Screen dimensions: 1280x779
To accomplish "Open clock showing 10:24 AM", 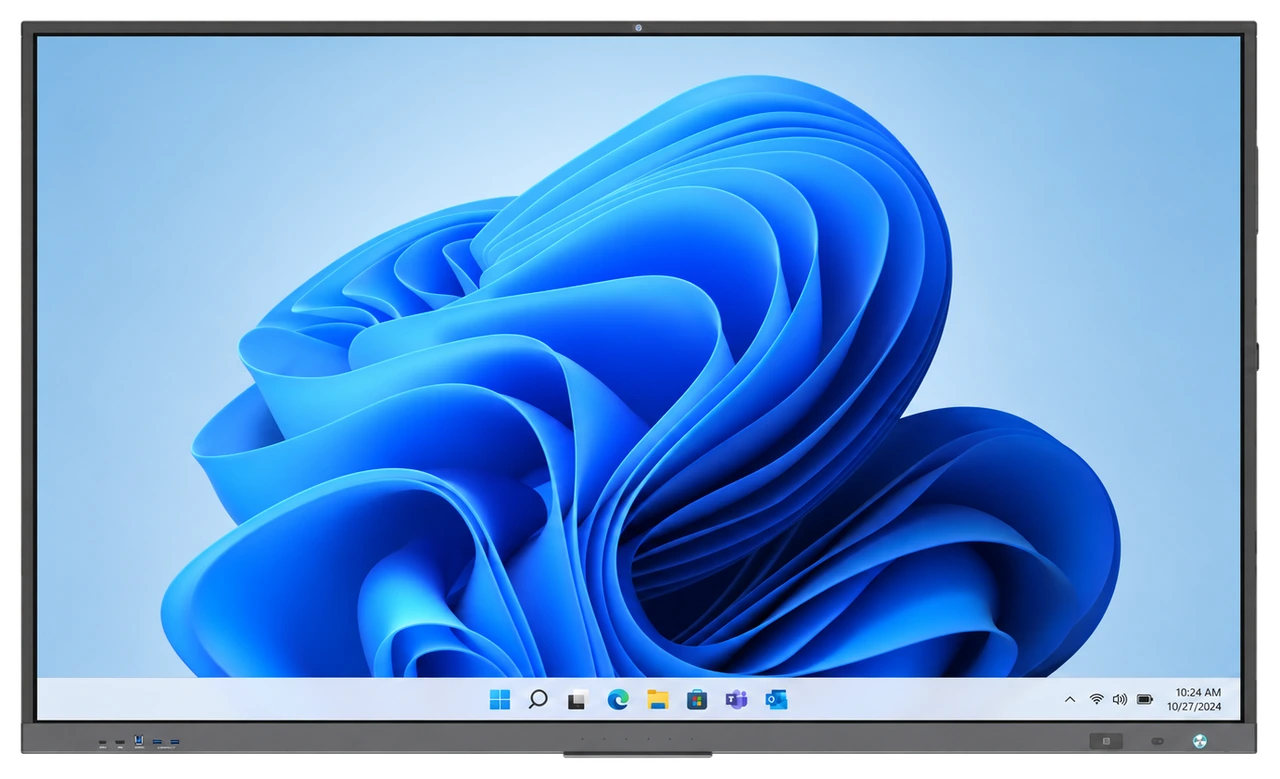I will (1198, 692).
